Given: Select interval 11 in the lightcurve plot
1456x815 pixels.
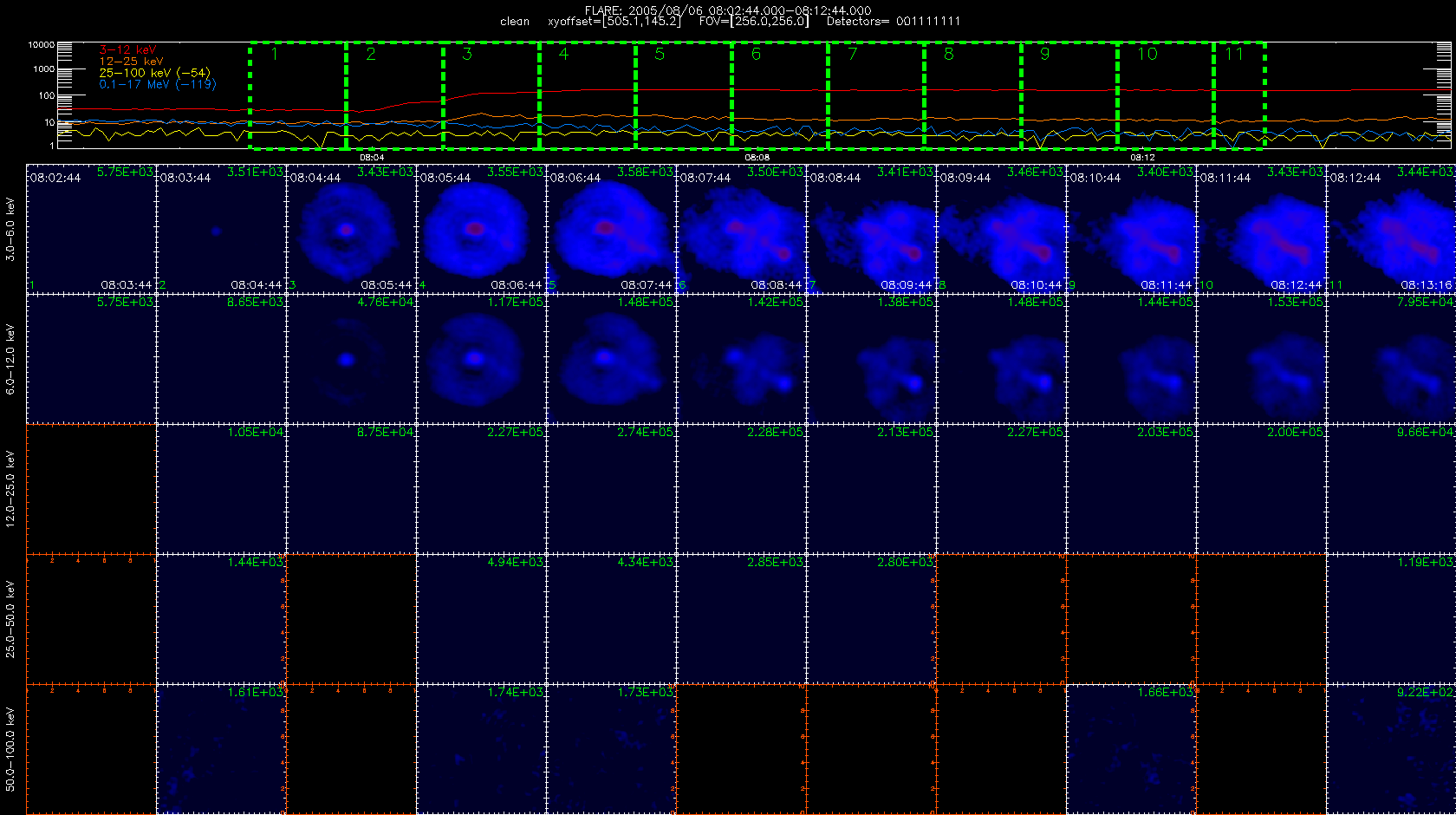Looking at the screenshot, I should 1239,95.
